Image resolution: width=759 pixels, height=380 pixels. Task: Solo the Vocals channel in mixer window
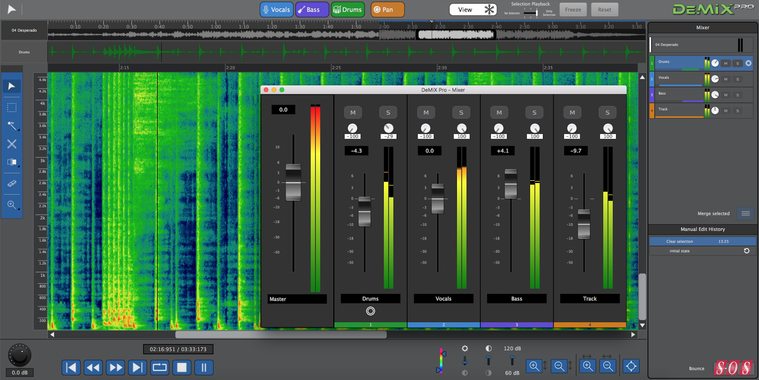(461, 113)
